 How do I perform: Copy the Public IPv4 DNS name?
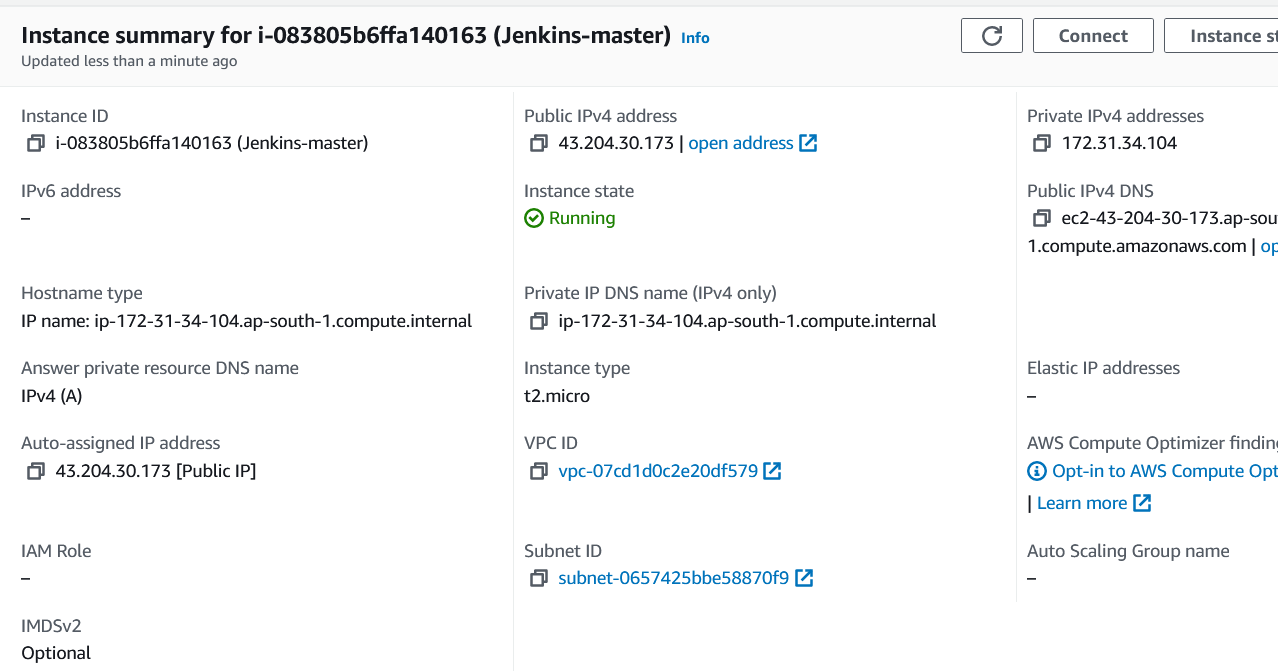pyautogui.click(x=1042, y=218)
